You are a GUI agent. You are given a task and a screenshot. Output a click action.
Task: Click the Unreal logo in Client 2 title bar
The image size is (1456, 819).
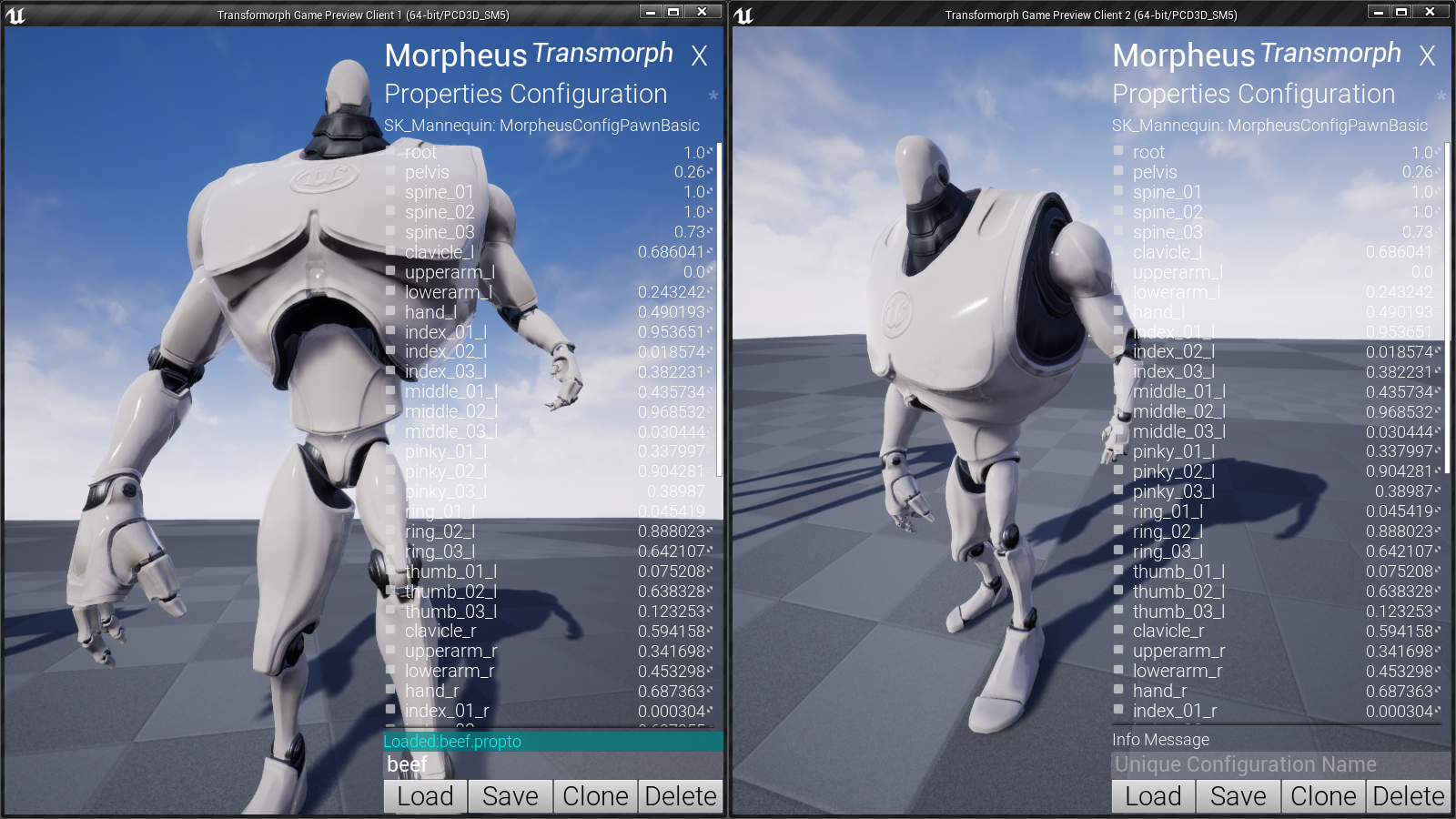[743, 15]
